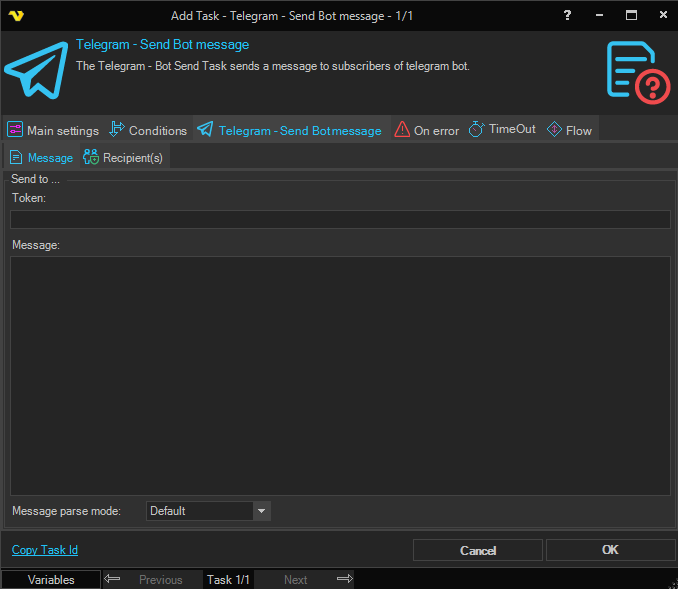Select the Telegram - Send Bot message tab
The height and width of the screenshot is (589, 678).
click(x=290, y=130)
